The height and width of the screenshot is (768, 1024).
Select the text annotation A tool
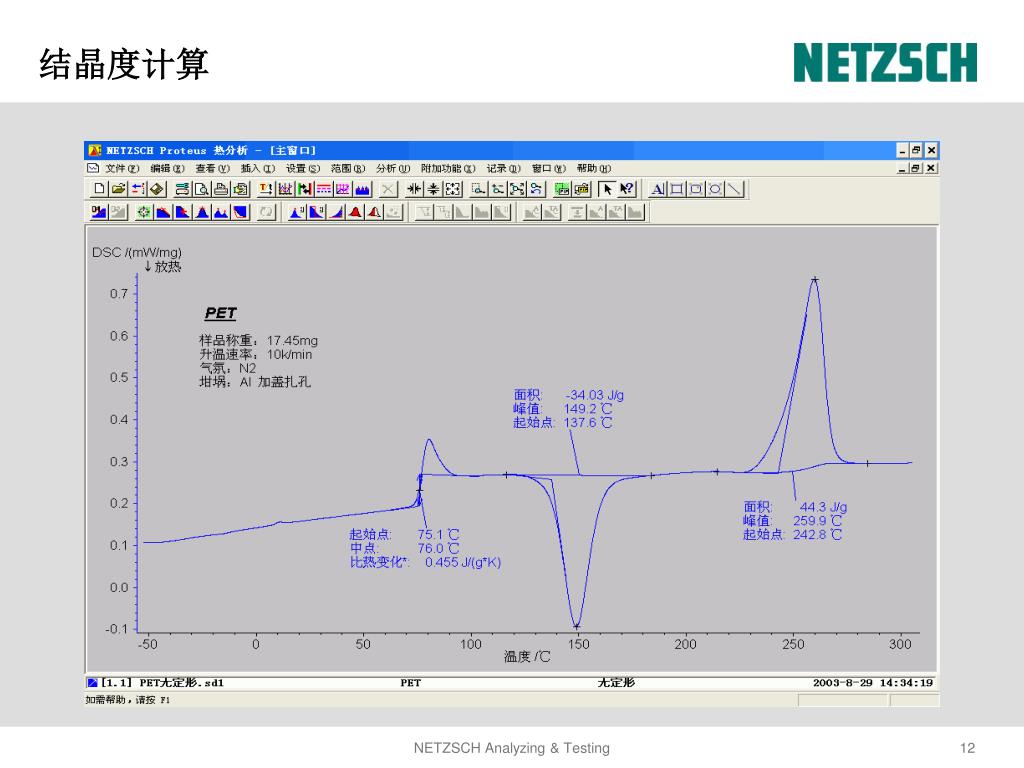pos(658,189)
